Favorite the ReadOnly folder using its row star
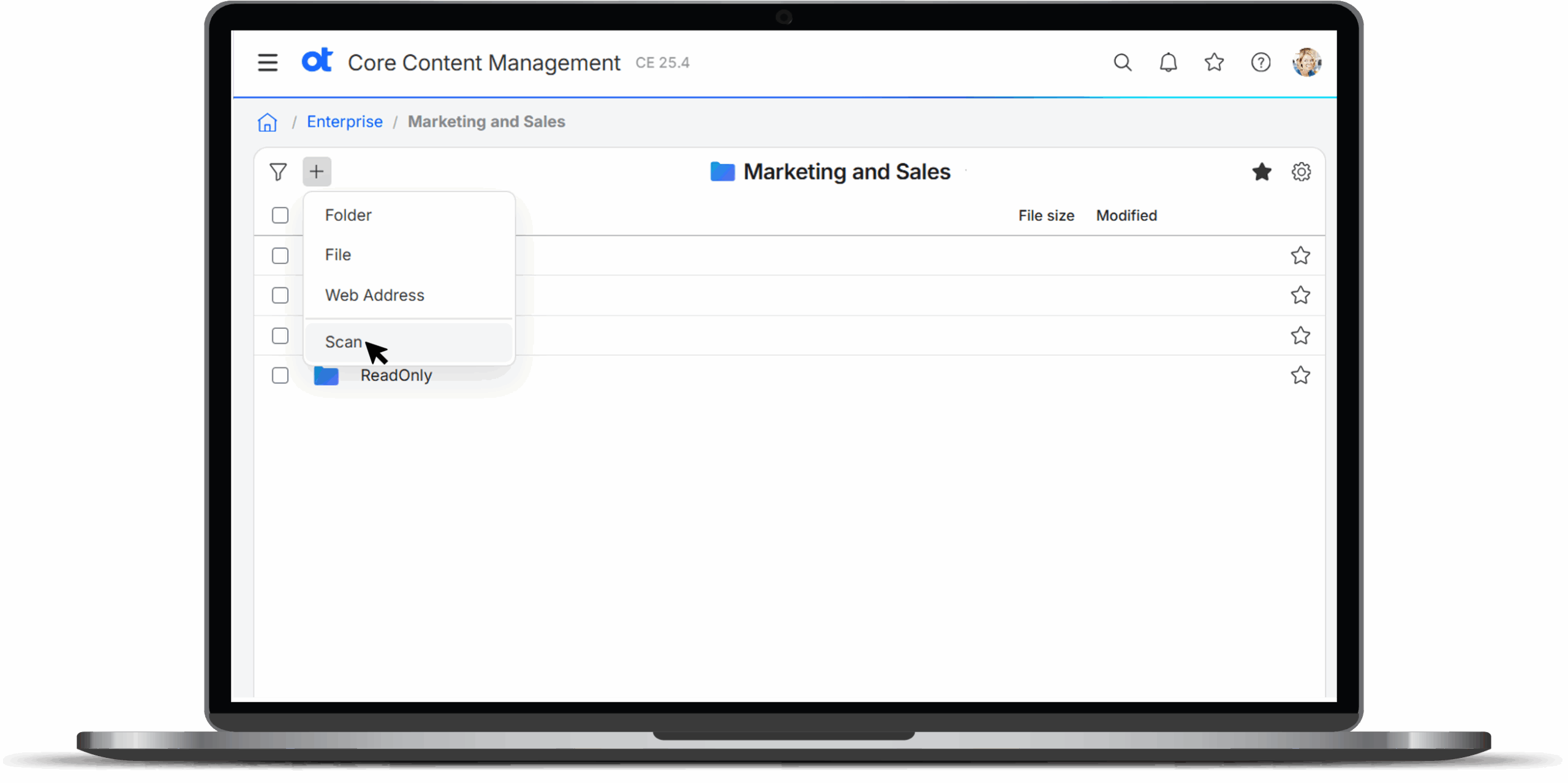 pos(1301,375)
